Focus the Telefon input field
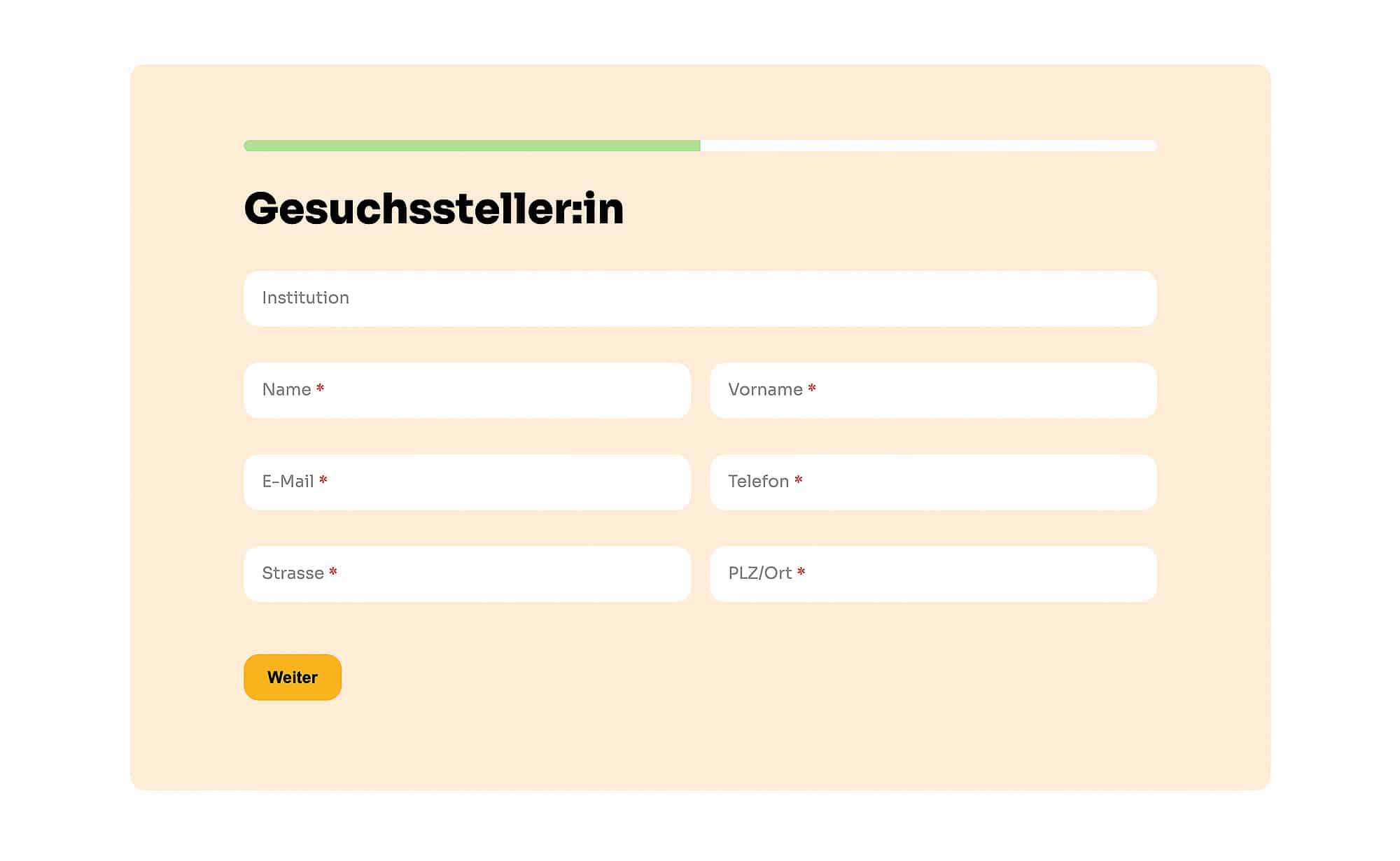 (933, 482)
